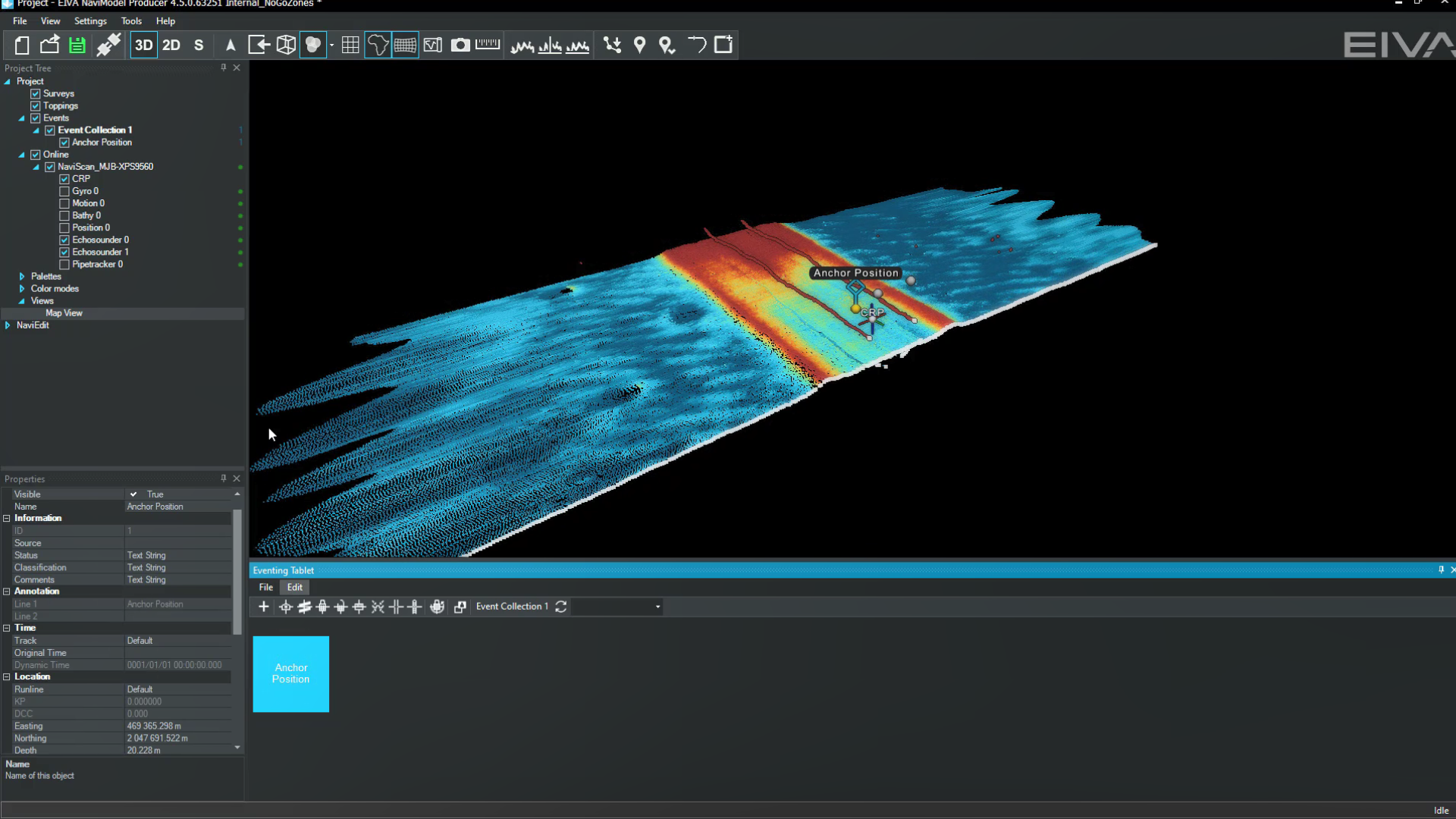Image resolution: width=1456 pixels, height=819 pixels.
Task: Click the green Save project icon
Action: [x=77, y=45]
